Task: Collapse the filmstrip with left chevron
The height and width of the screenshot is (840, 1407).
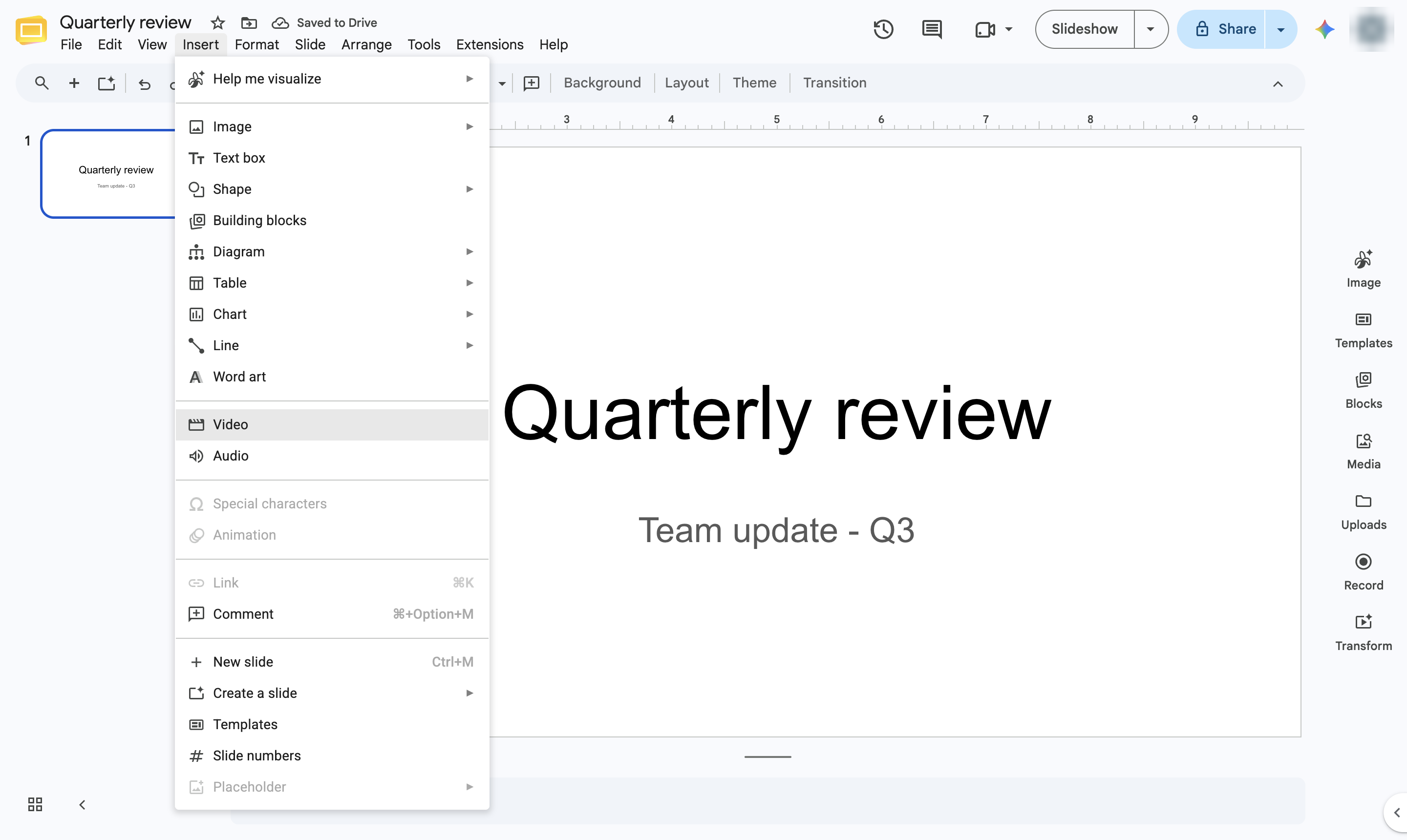Action: coord(82,804)
